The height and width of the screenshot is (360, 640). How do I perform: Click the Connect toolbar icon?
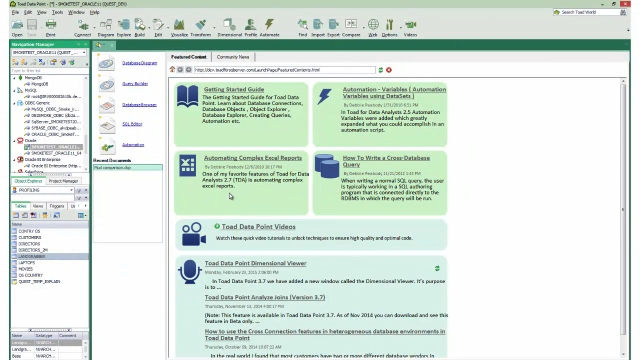(x=83, y=25)
